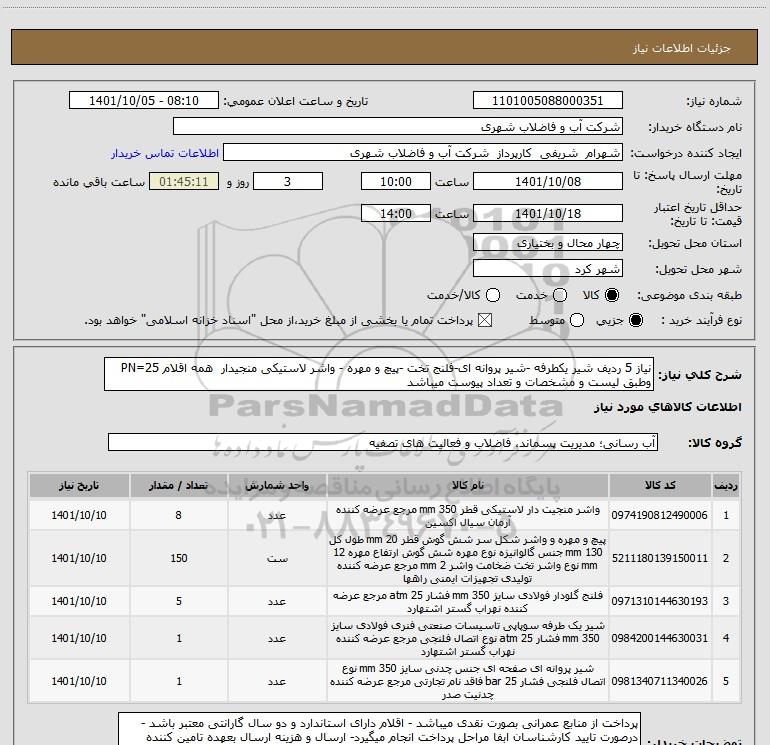Click item name واشر منجیت دار لاستیکی
Viewport: 770px width, 745px height.
468,516
